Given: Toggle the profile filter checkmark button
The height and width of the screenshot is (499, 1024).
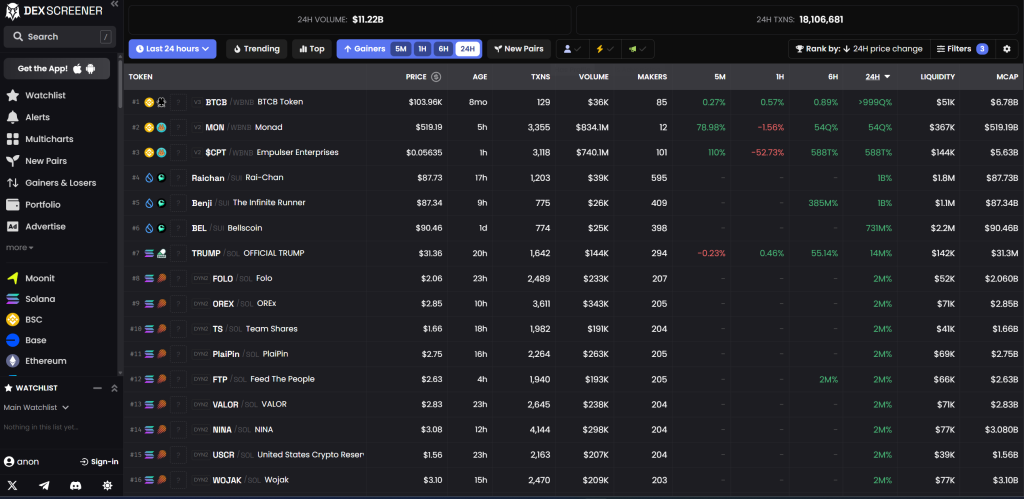Looking at the screenshot, I should pyautogui.click(x=571, y=48).
